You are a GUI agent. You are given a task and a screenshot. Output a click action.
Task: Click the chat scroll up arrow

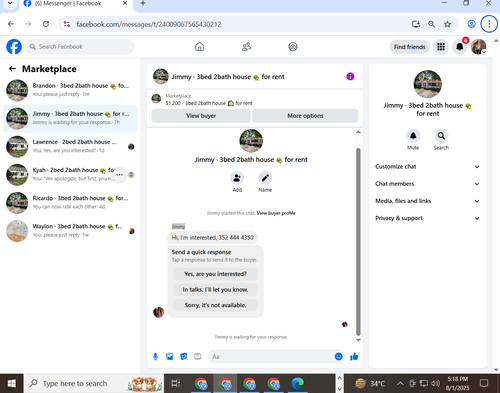click(x=358, y=132)
